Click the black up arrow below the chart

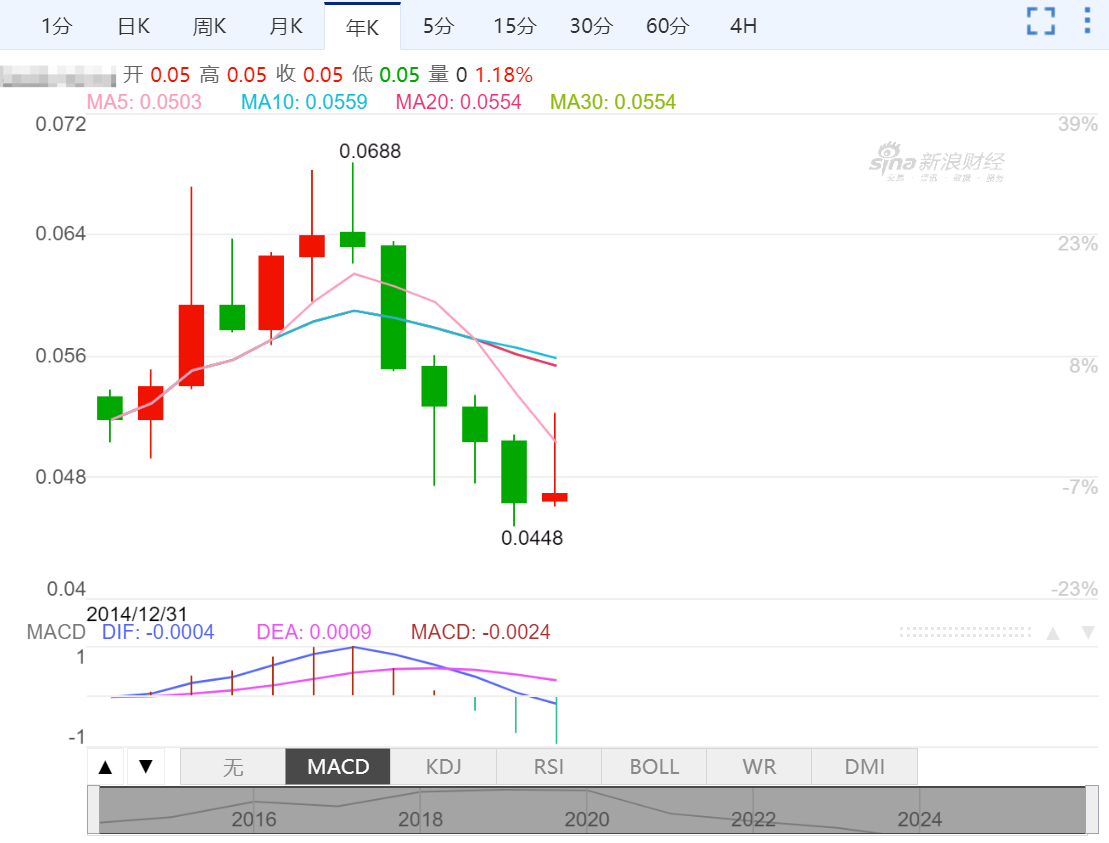pyautogui.click(x=106, y=767)
